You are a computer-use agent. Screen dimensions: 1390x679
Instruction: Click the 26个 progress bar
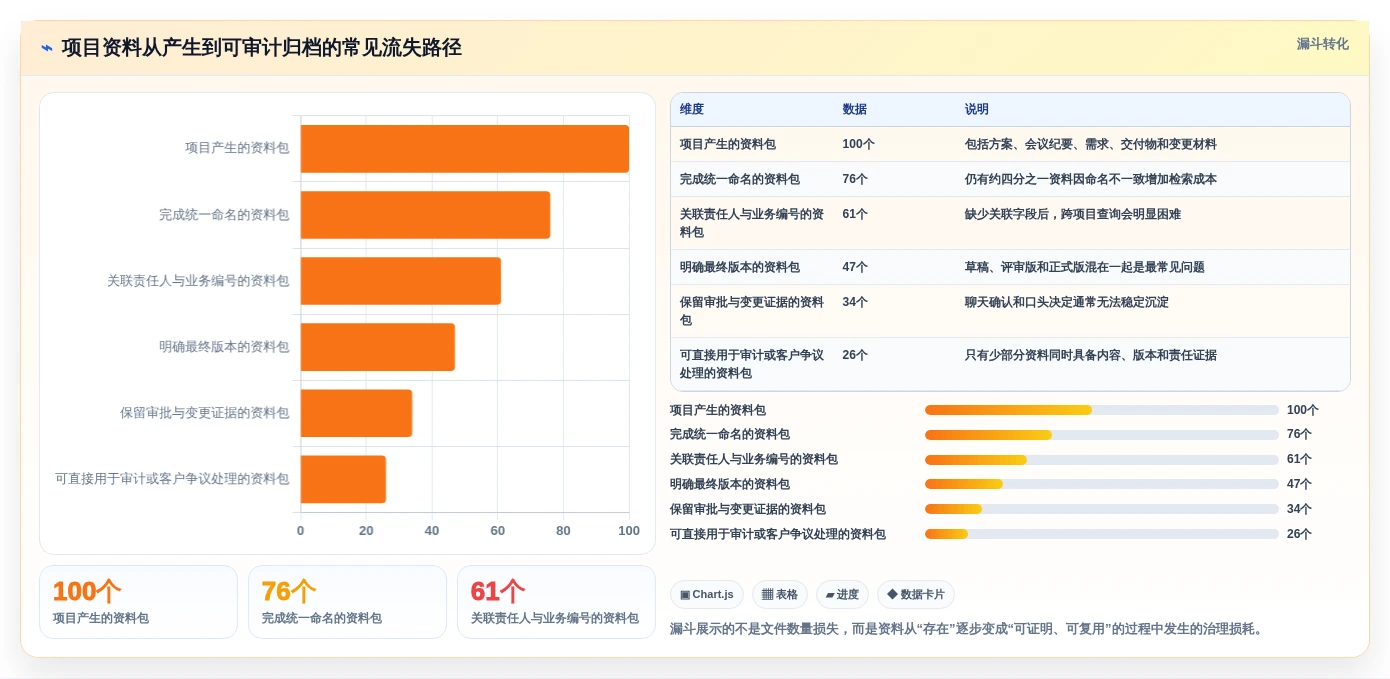click(x=1102, y=534)
